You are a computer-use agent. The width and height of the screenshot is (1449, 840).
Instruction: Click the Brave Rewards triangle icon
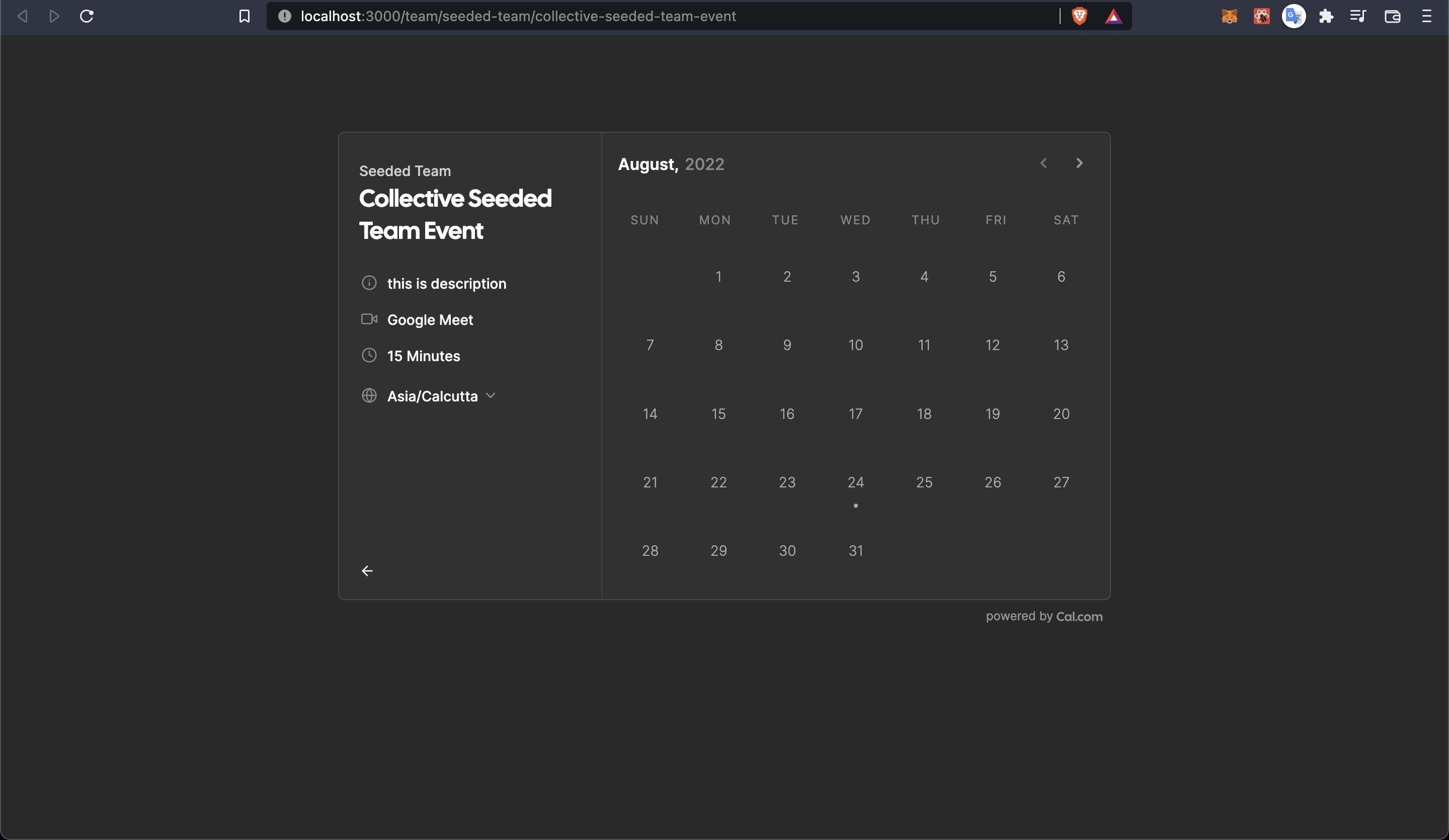(1113, 16)
